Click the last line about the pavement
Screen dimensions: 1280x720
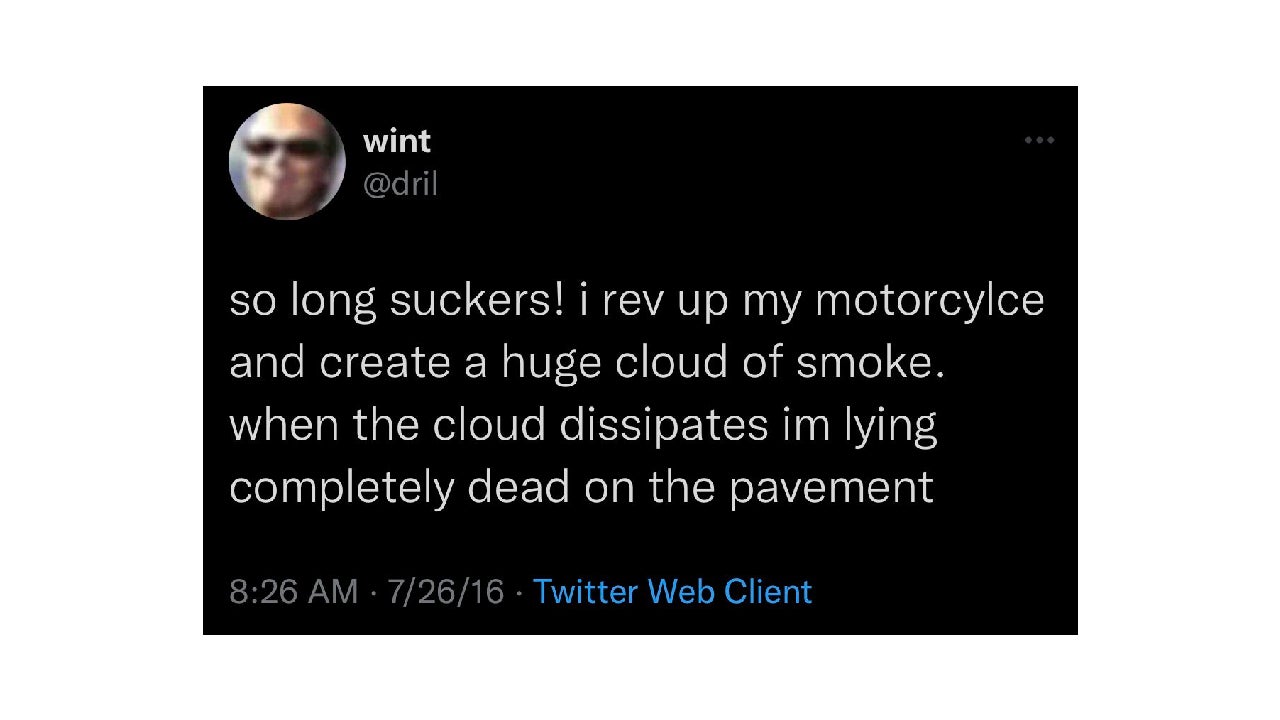pos(581,487)
